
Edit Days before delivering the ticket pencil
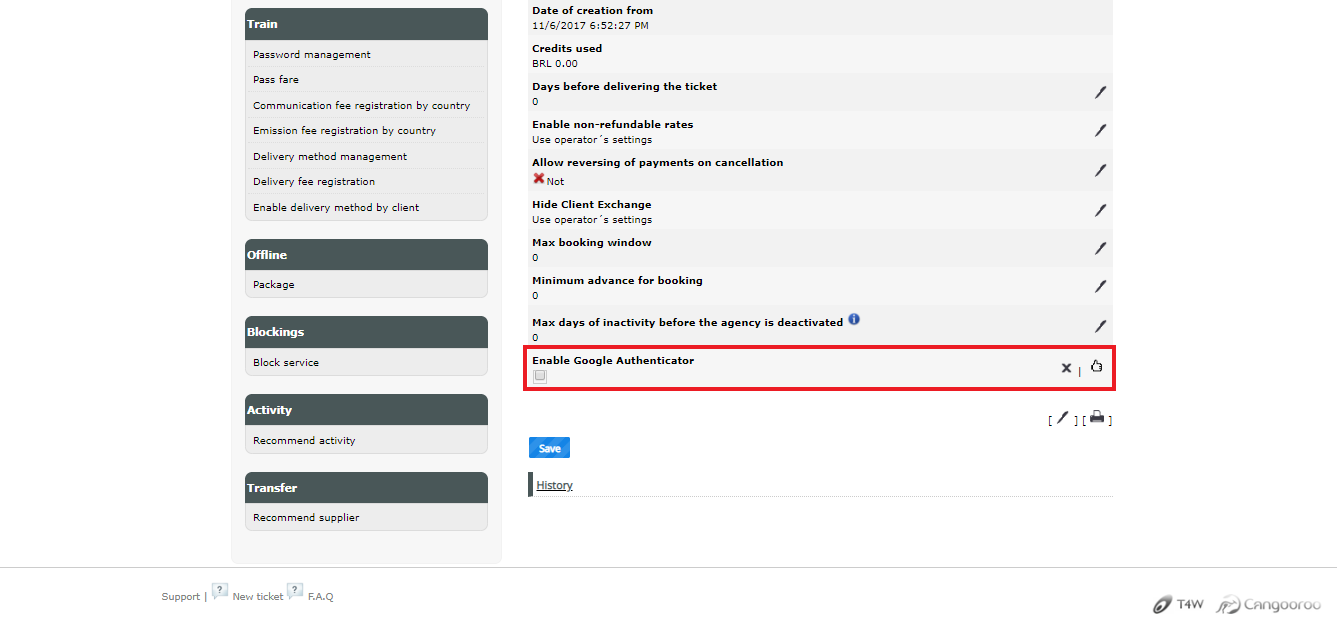click(1100, 92)
